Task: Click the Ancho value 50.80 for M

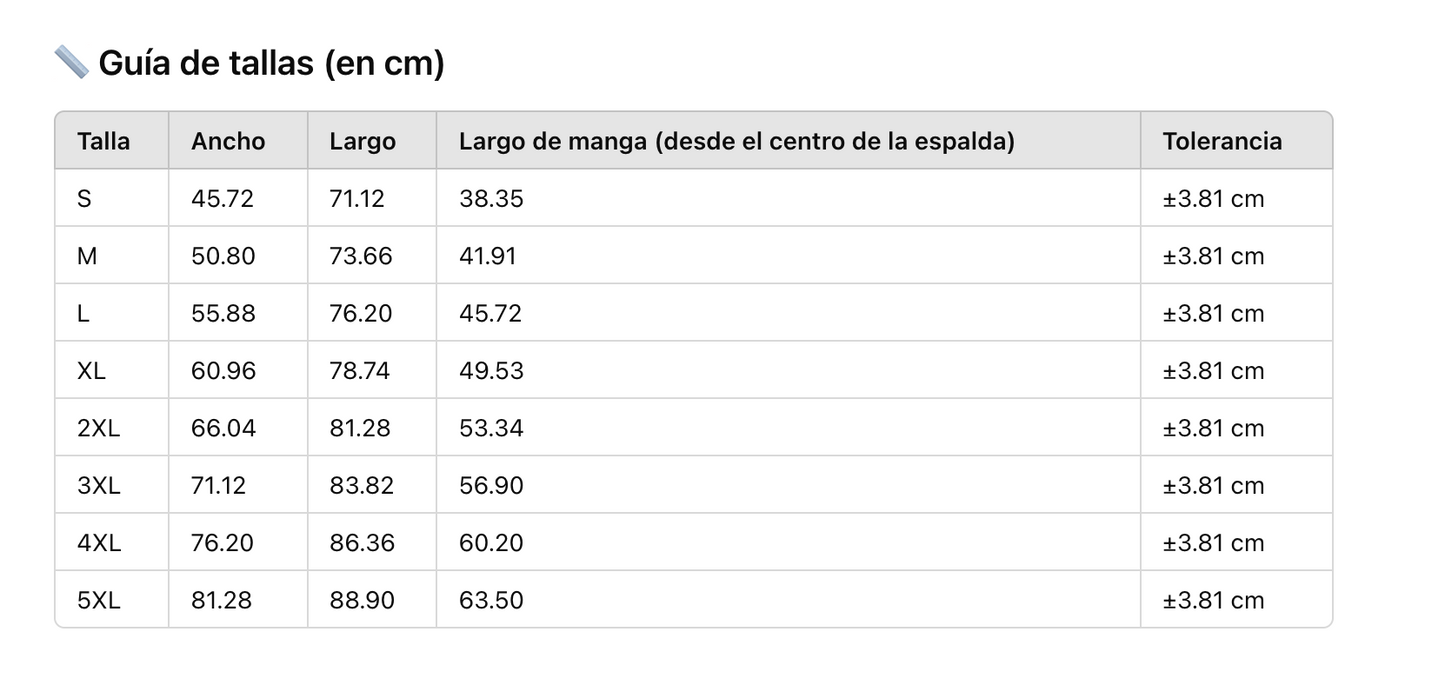Action: point(223,256)
